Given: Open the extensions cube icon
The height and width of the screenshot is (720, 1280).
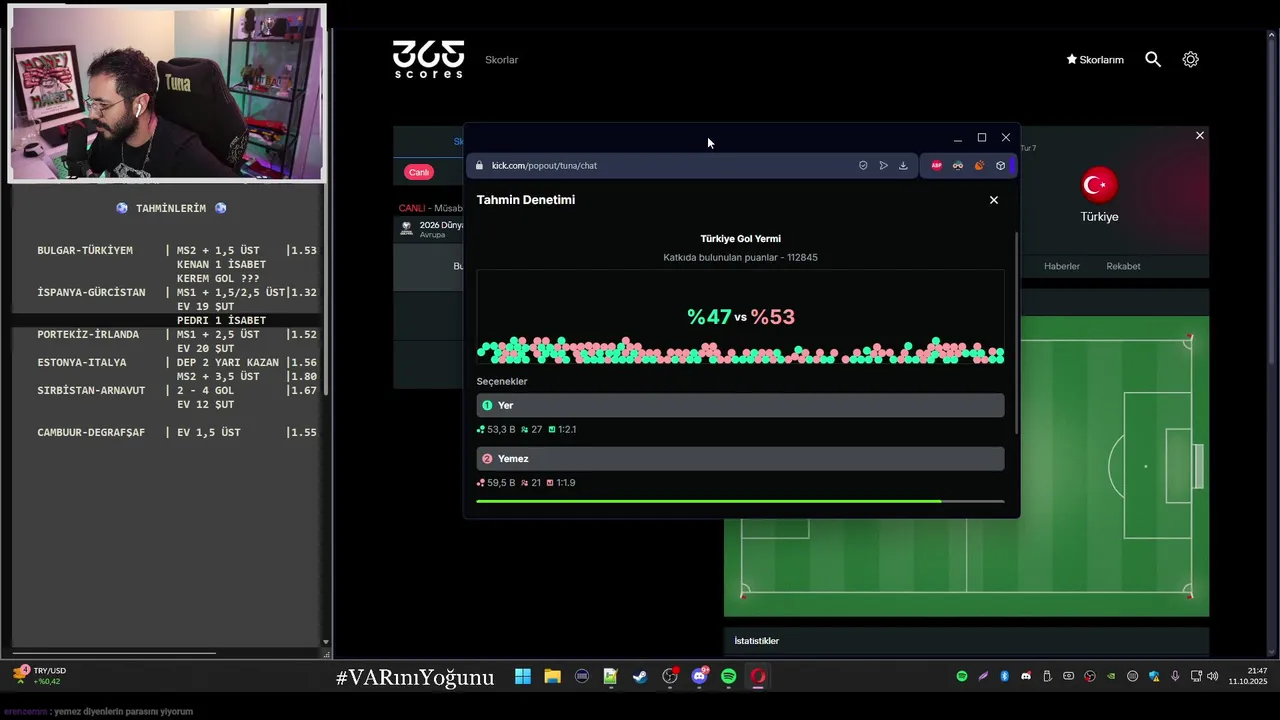Looking at the screenshot, I should (x=1000, y=166).
